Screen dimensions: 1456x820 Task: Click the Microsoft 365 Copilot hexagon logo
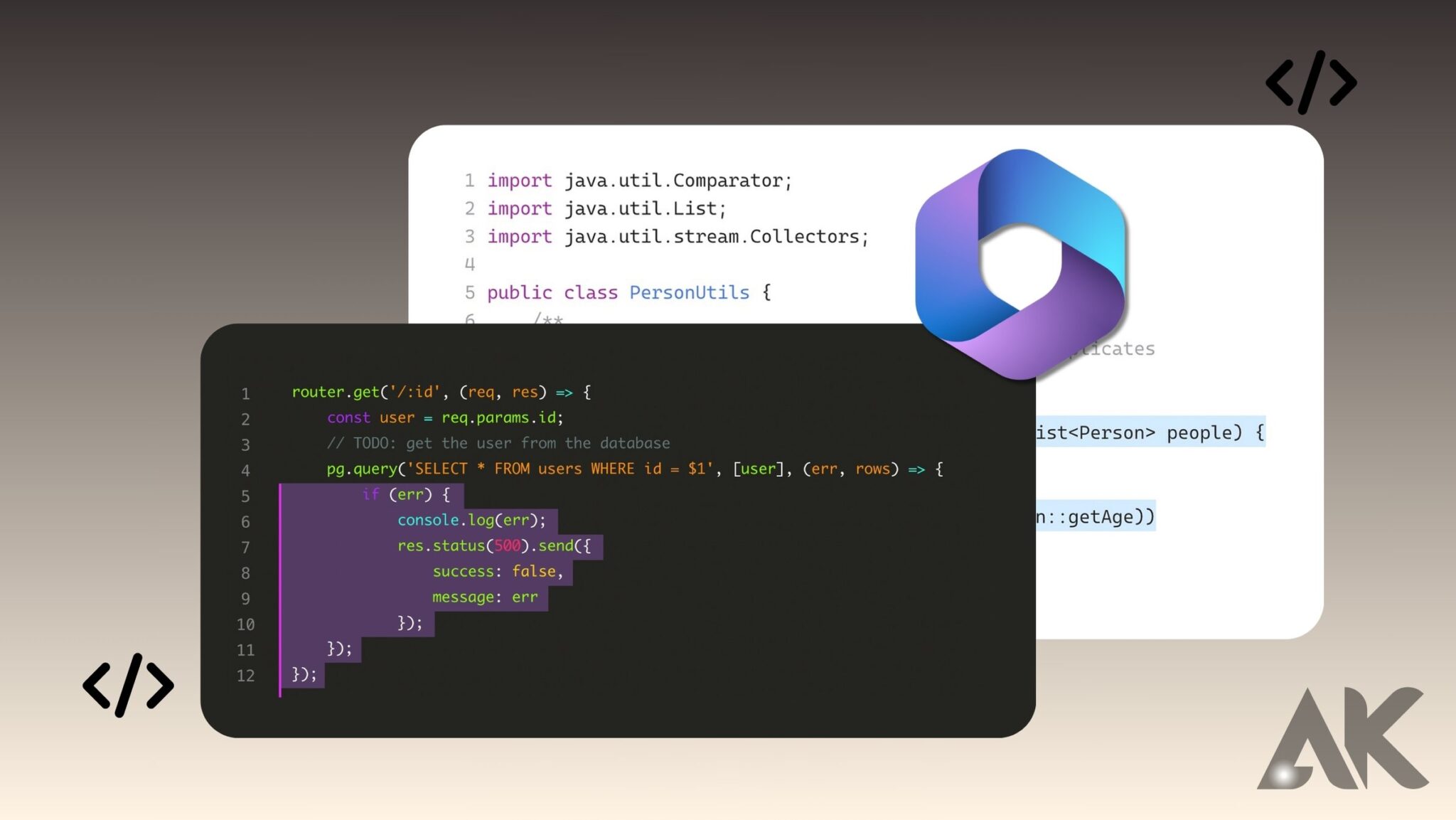click(x=1020, y=265)
